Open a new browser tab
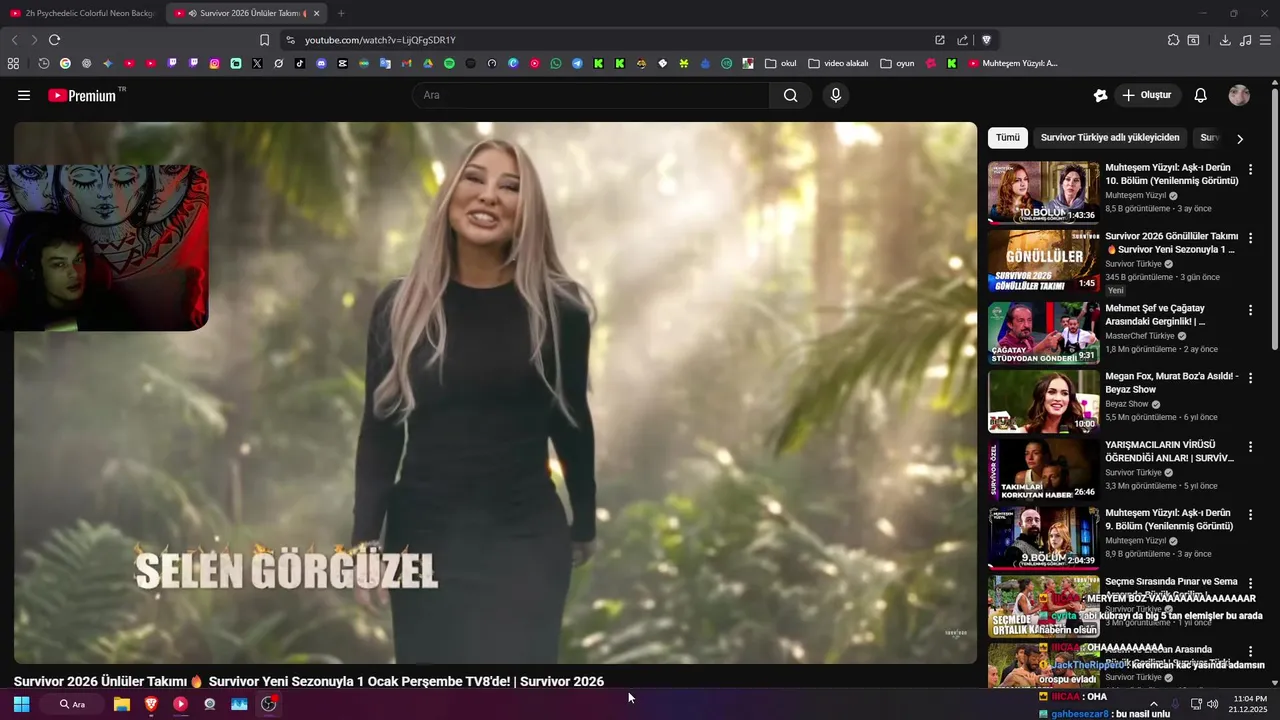1280x720 pixels. coord(341,13)
